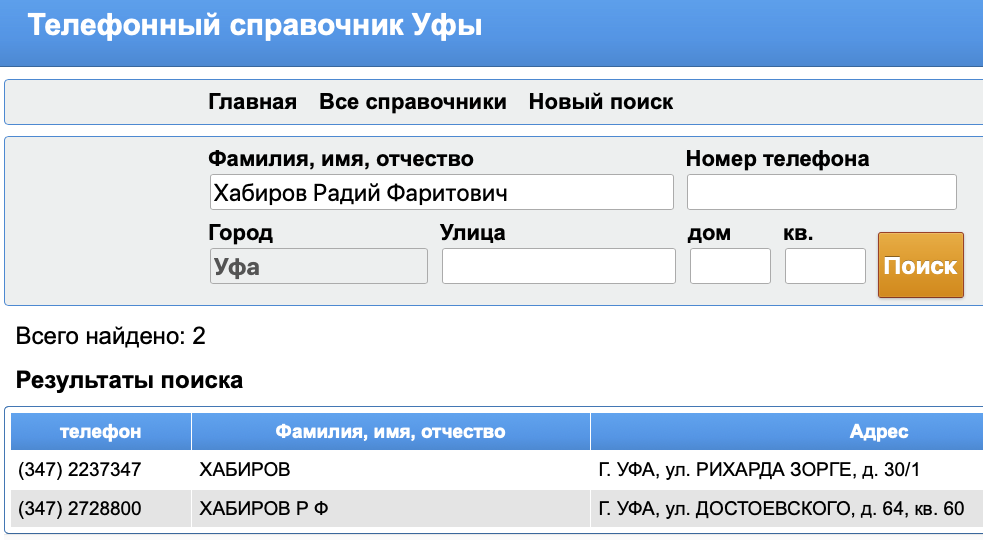Screen dimensions: 983x540
Task: Click the ДОСТОЕВСКОГО address cell
Action: 780,509
